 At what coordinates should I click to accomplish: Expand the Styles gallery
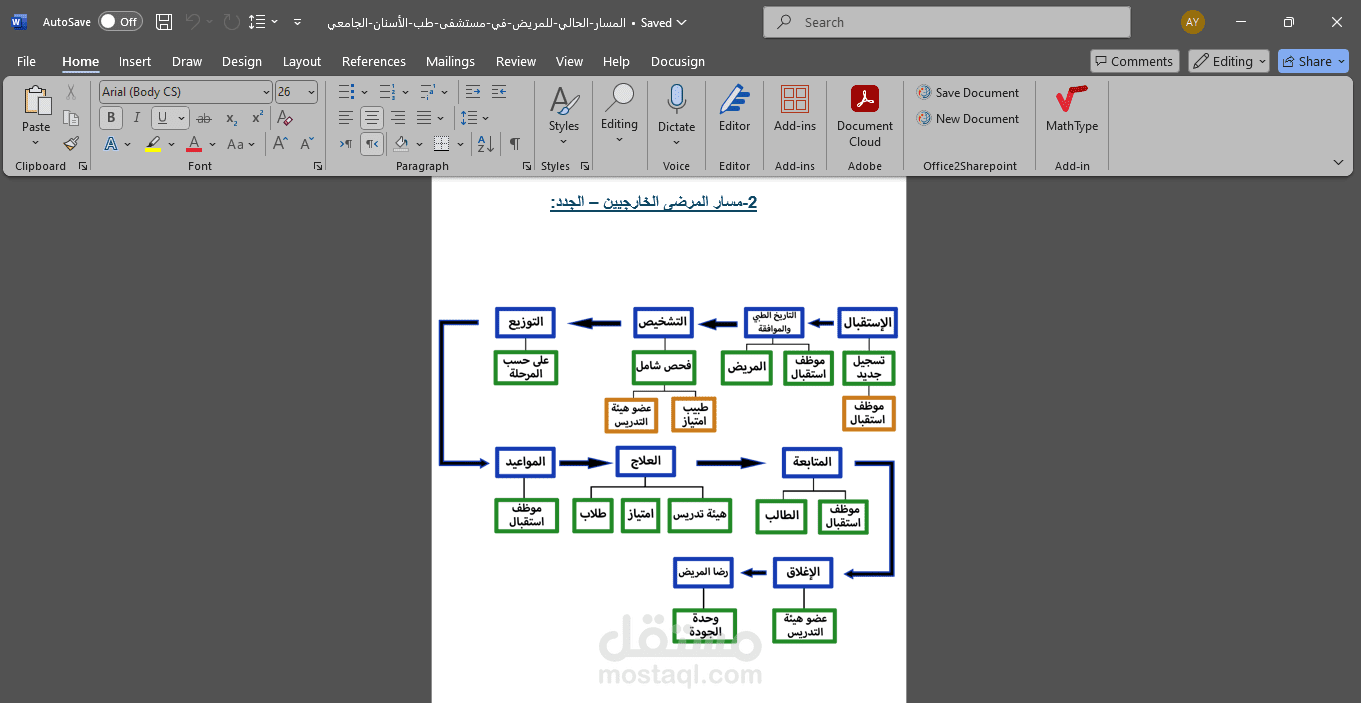(x=563, y=115)
